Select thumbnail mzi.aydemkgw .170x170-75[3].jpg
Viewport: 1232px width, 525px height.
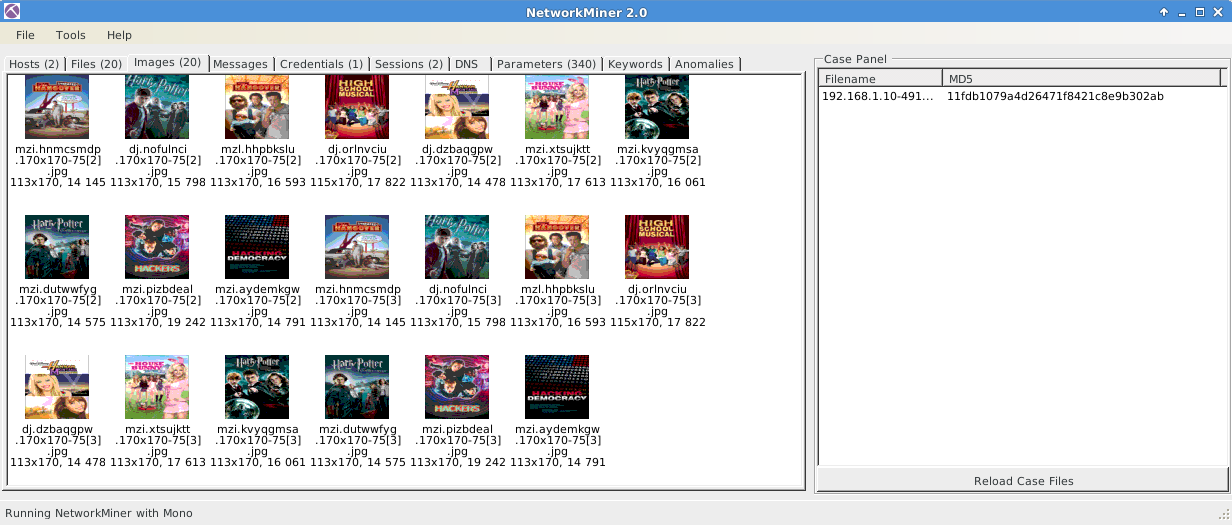tap(557, 387)
